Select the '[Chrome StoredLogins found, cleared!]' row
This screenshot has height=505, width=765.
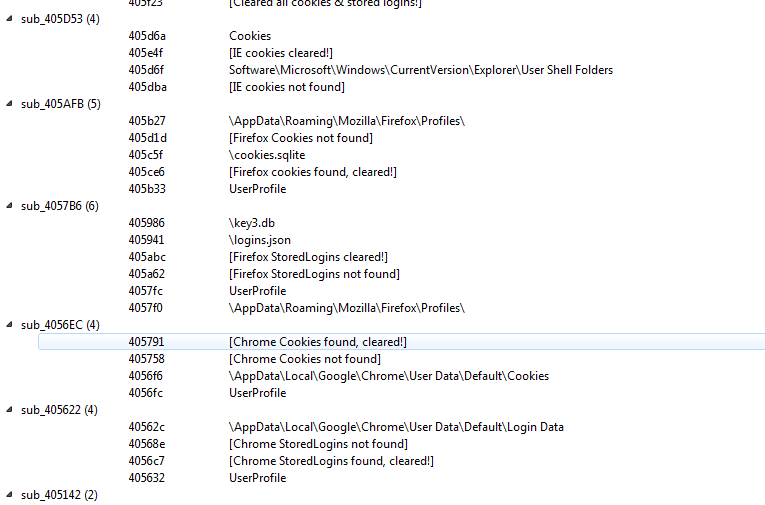(331, 461)
